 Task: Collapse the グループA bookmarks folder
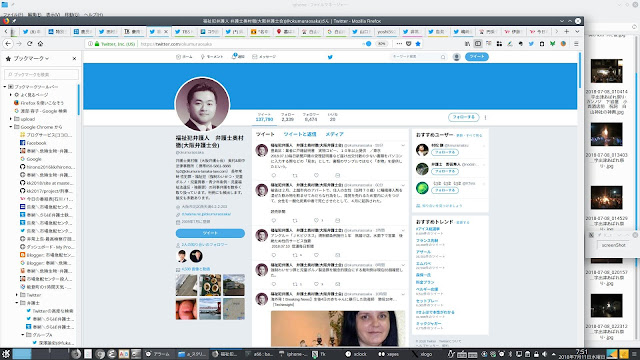pos(23,335)
